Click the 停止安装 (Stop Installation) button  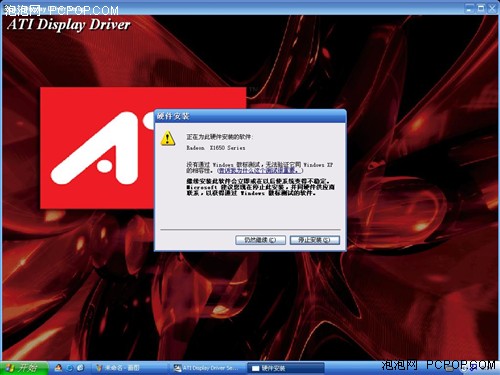tap(315, 240)
